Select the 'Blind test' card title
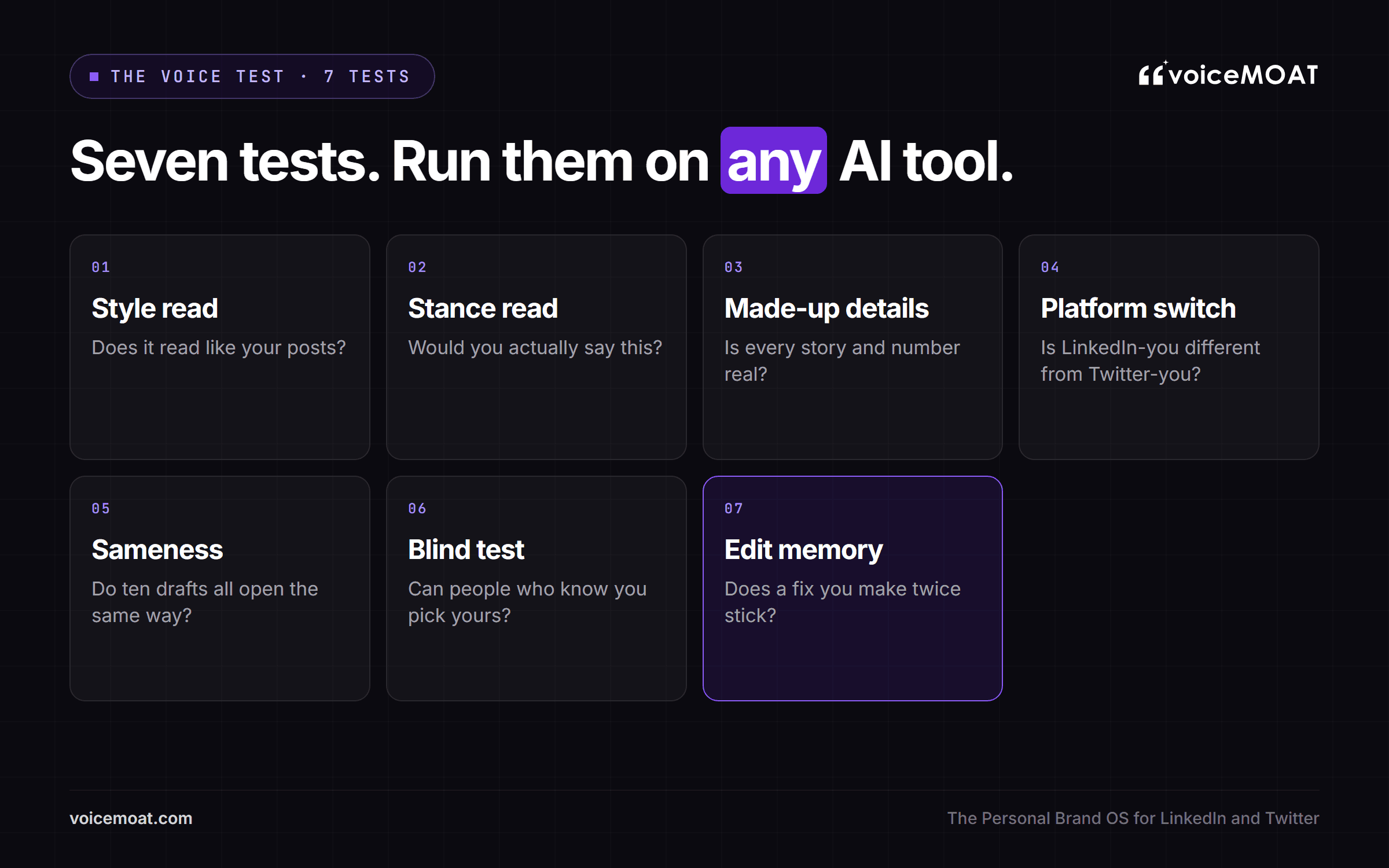This screenshot has height=868, width=1389. (466, 549)
